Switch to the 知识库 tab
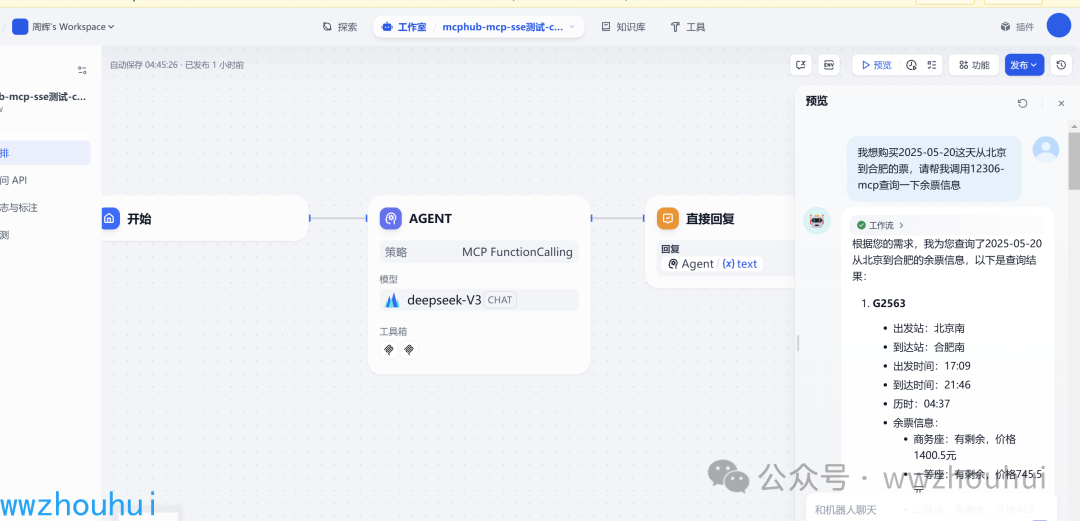This screenshot has width=1080, height=521. [623, 27]
